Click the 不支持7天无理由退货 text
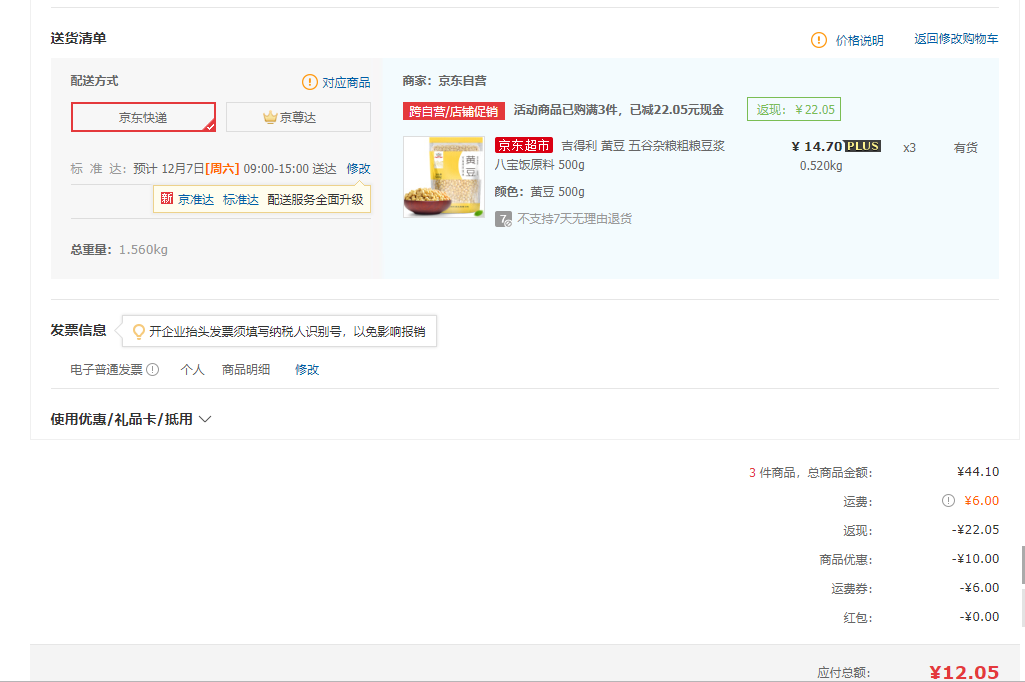 (575, 218)
